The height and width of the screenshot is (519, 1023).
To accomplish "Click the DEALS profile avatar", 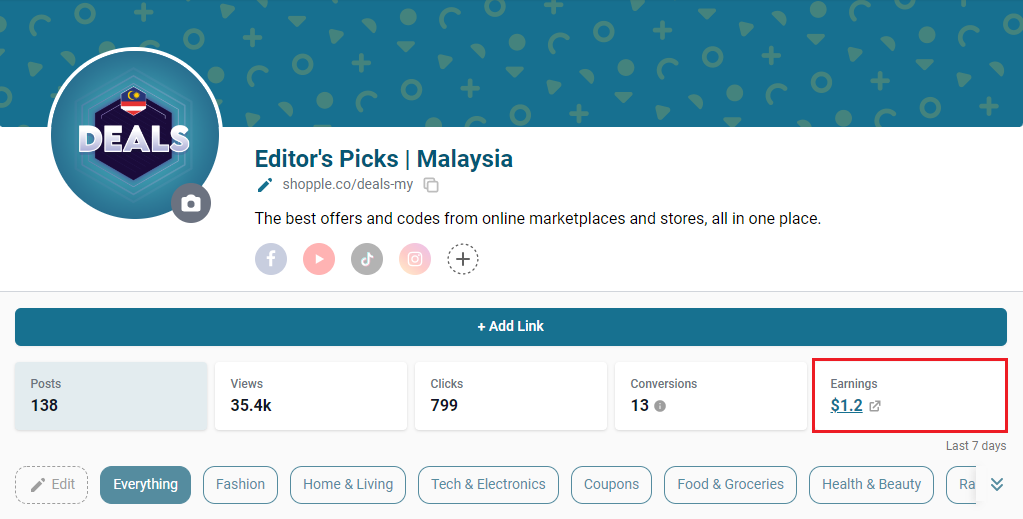I will (135, 134).
